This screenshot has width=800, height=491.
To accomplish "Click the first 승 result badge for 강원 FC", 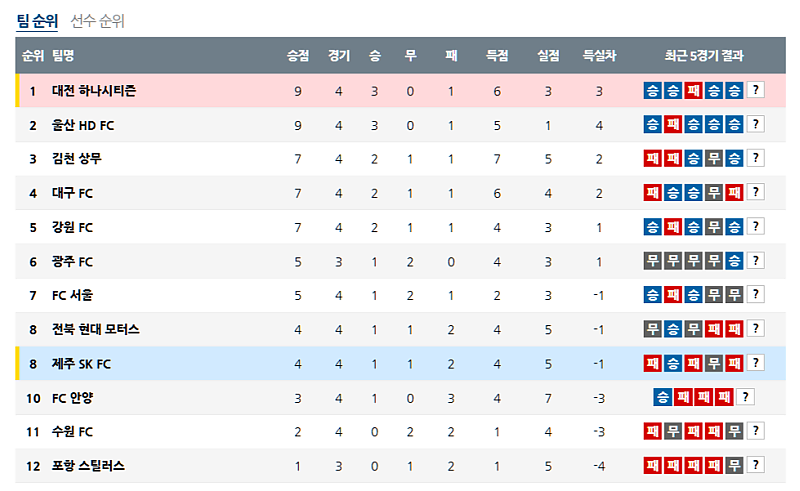I will click(653, 227).
